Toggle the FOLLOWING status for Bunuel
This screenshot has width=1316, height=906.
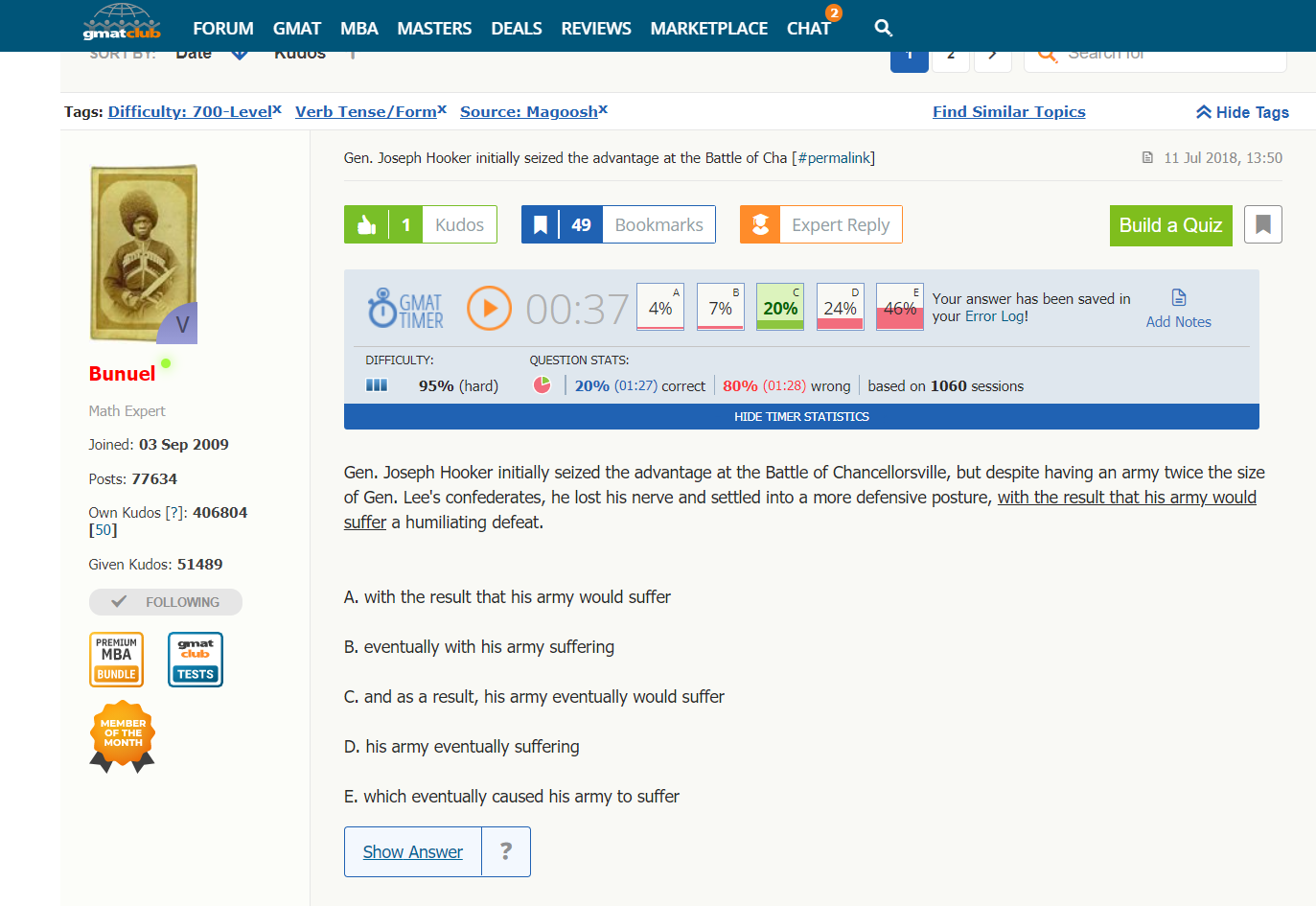[x=166, y=602]
